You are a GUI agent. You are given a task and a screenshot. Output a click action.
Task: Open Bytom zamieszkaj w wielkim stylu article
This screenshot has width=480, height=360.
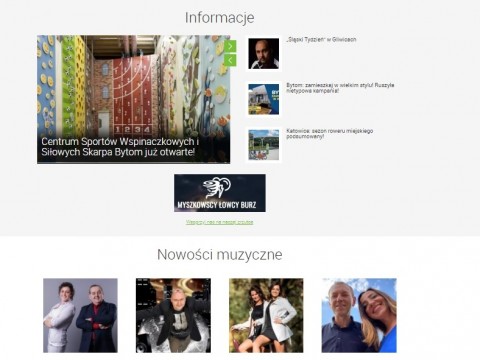click(340, 88)
